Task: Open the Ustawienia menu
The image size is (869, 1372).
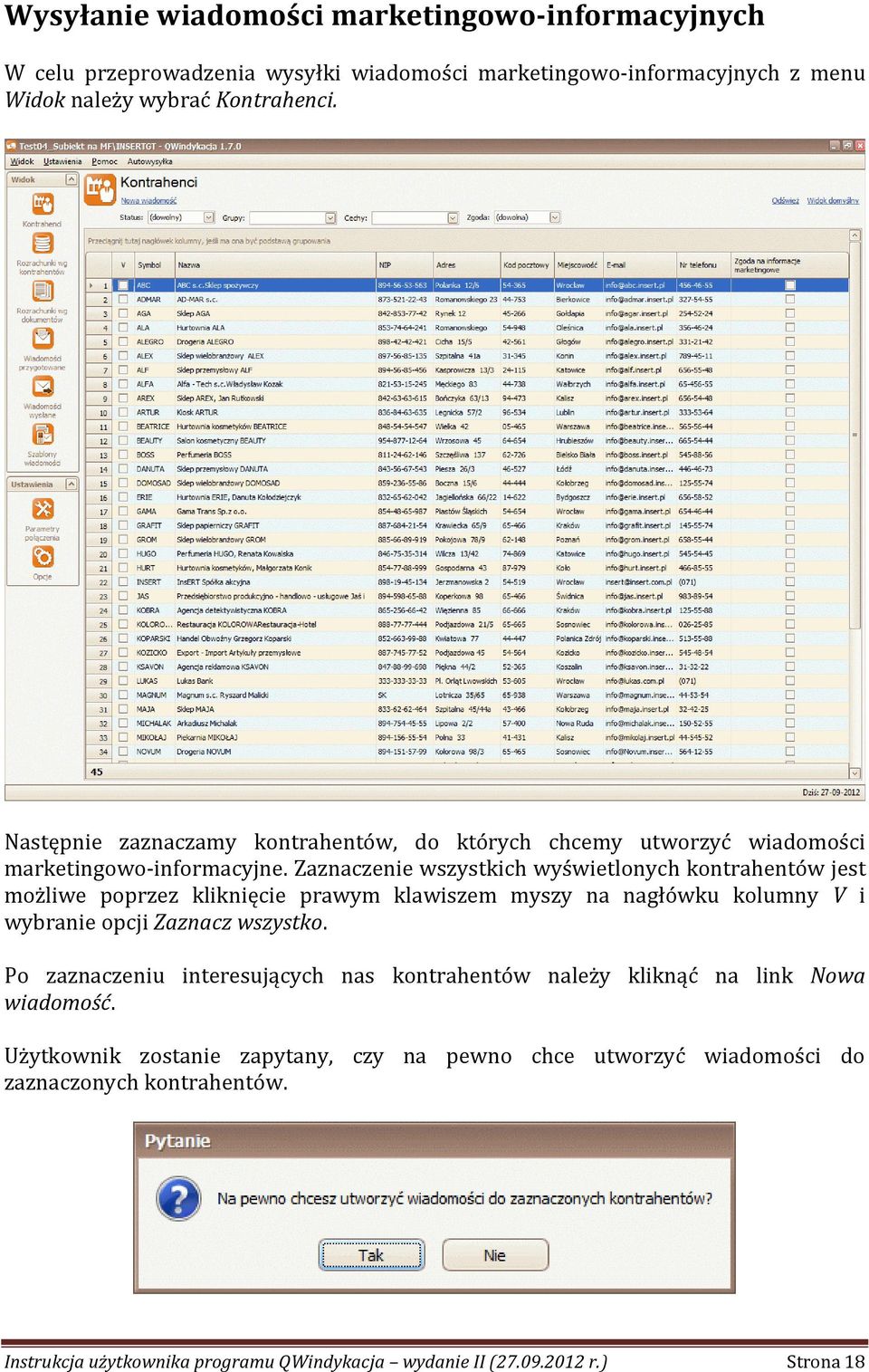Action: (x=62, y=162)
